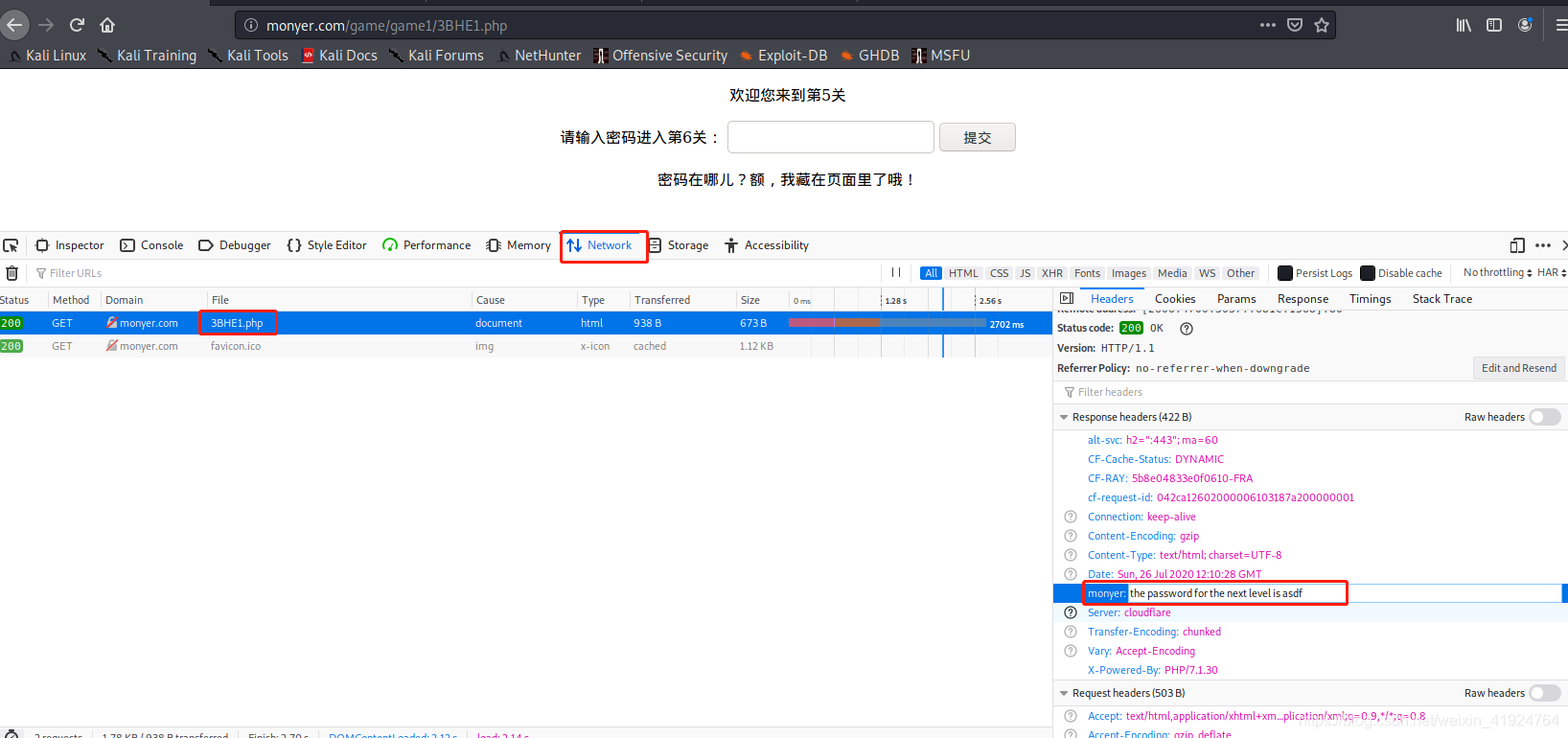Open the Firefox account icon
The image size is (1568, 738).
click(x=1525, y=25)
